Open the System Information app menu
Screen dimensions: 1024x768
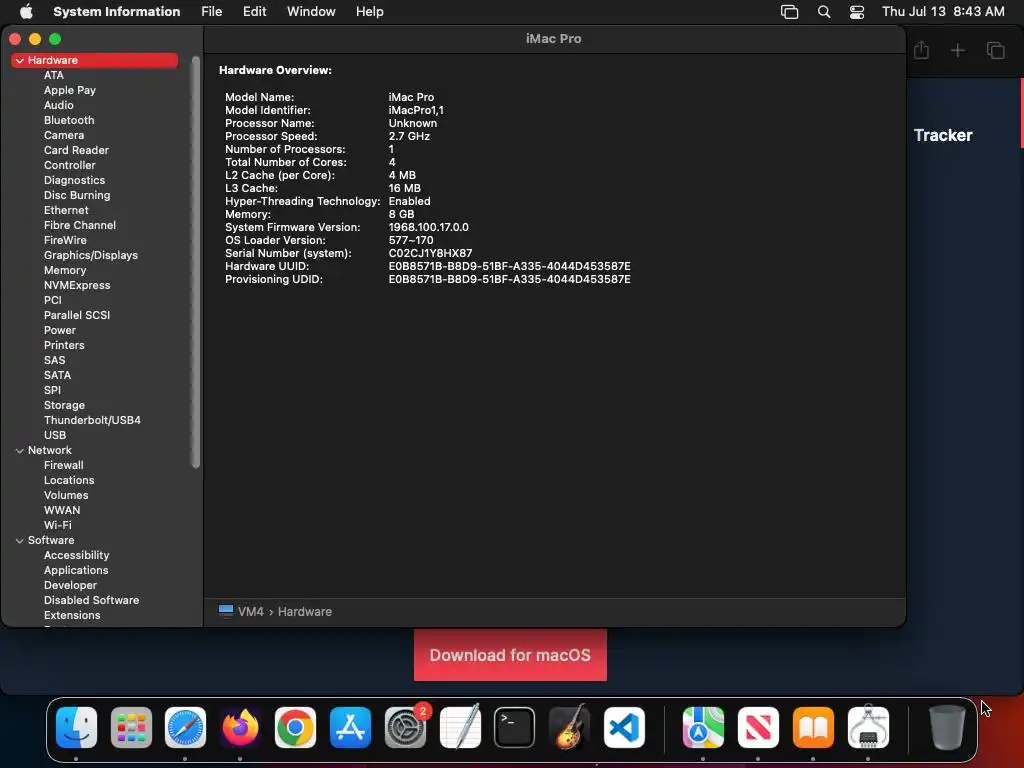[x=116, y=11]
